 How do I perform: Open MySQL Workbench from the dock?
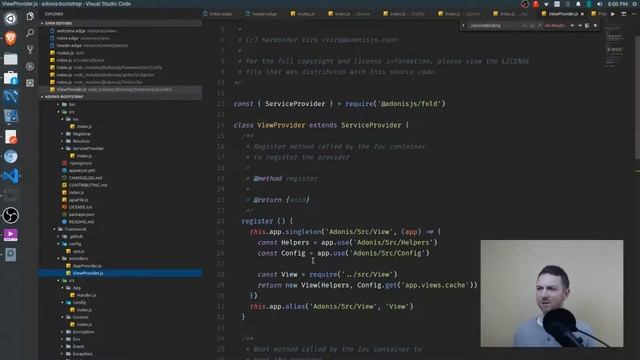(11, 97)
